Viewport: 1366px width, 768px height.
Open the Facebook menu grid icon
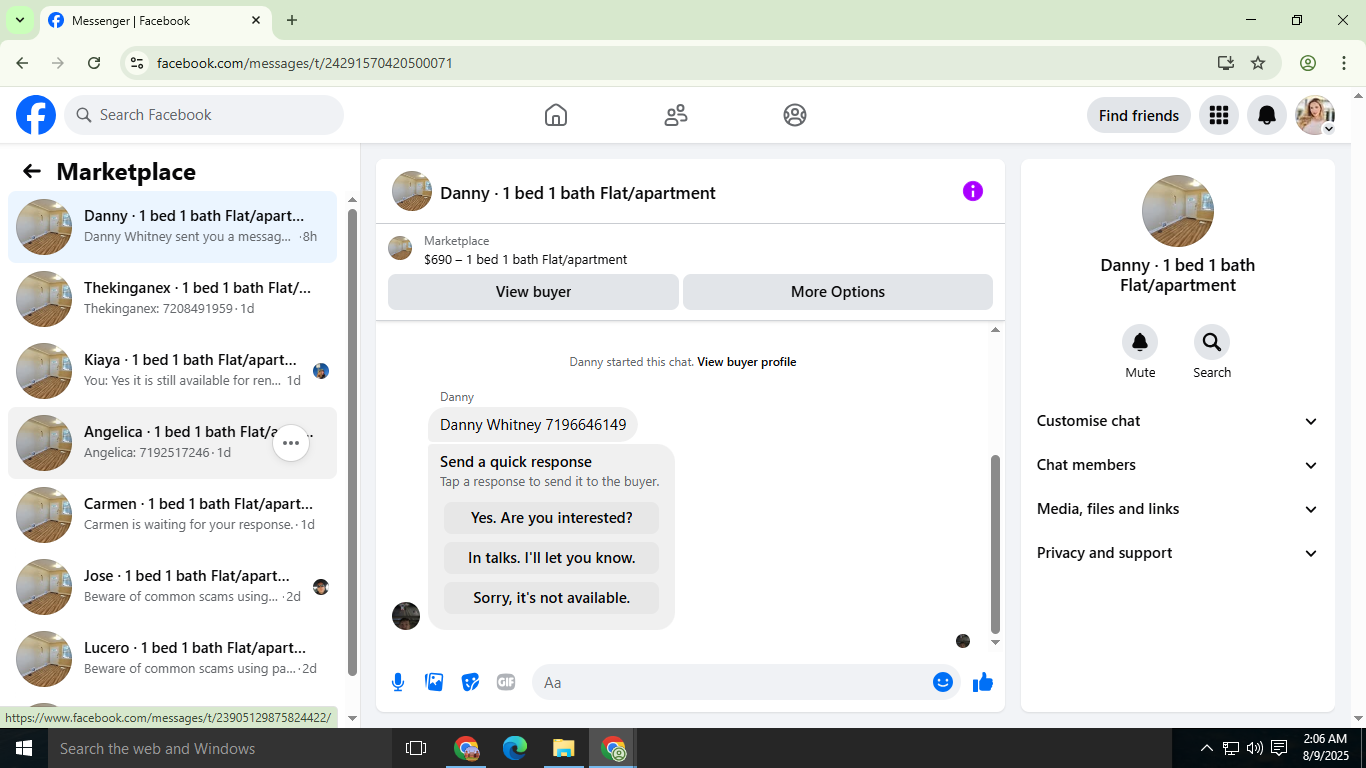coord(1218,115)
